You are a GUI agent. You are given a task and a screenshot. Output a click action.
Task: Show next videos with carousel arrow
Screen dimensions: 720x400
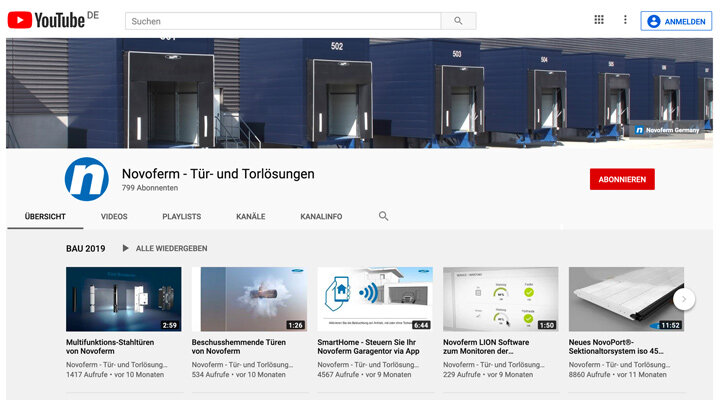point(685,299)
